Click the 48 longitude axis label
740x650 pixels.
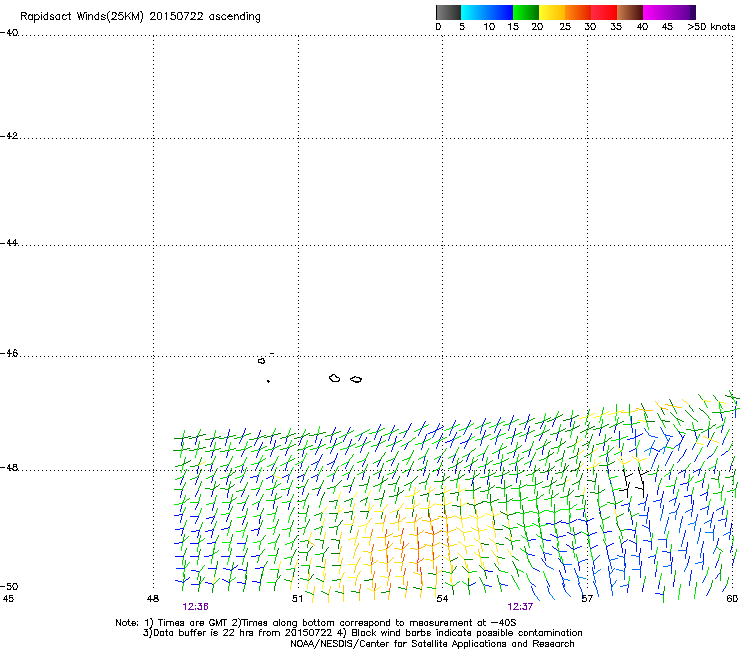click(x=153, y=599)
